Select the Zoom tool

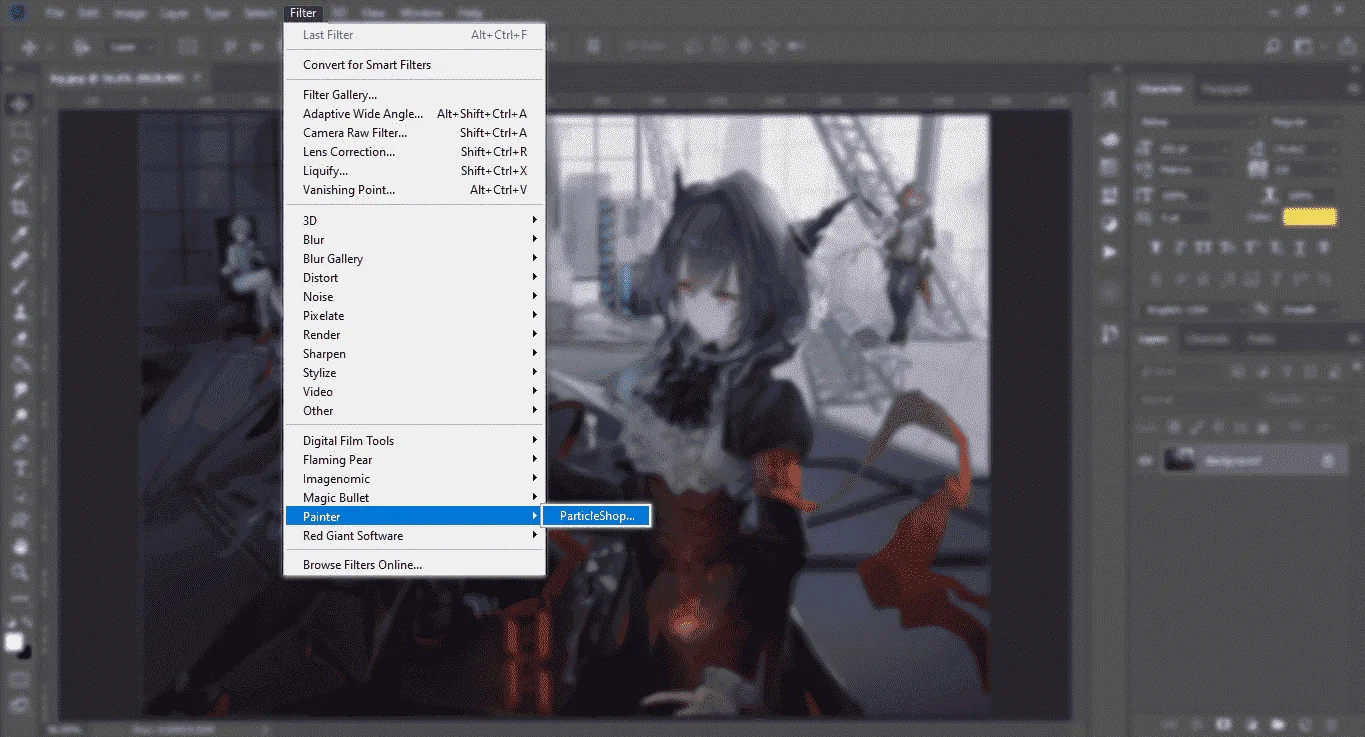click(19, 572)
